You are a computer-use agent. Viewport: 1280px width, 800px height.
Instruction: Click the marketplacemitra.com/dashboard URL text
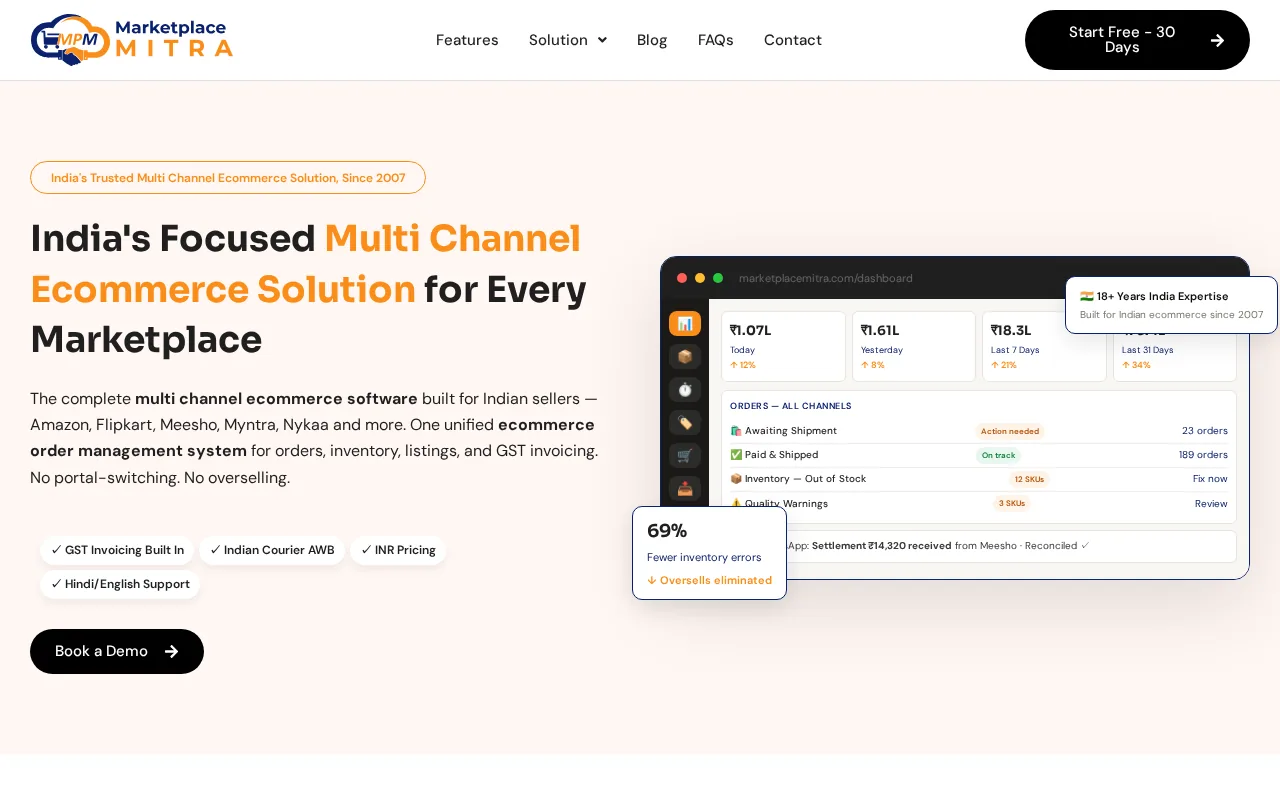[825, 278]
